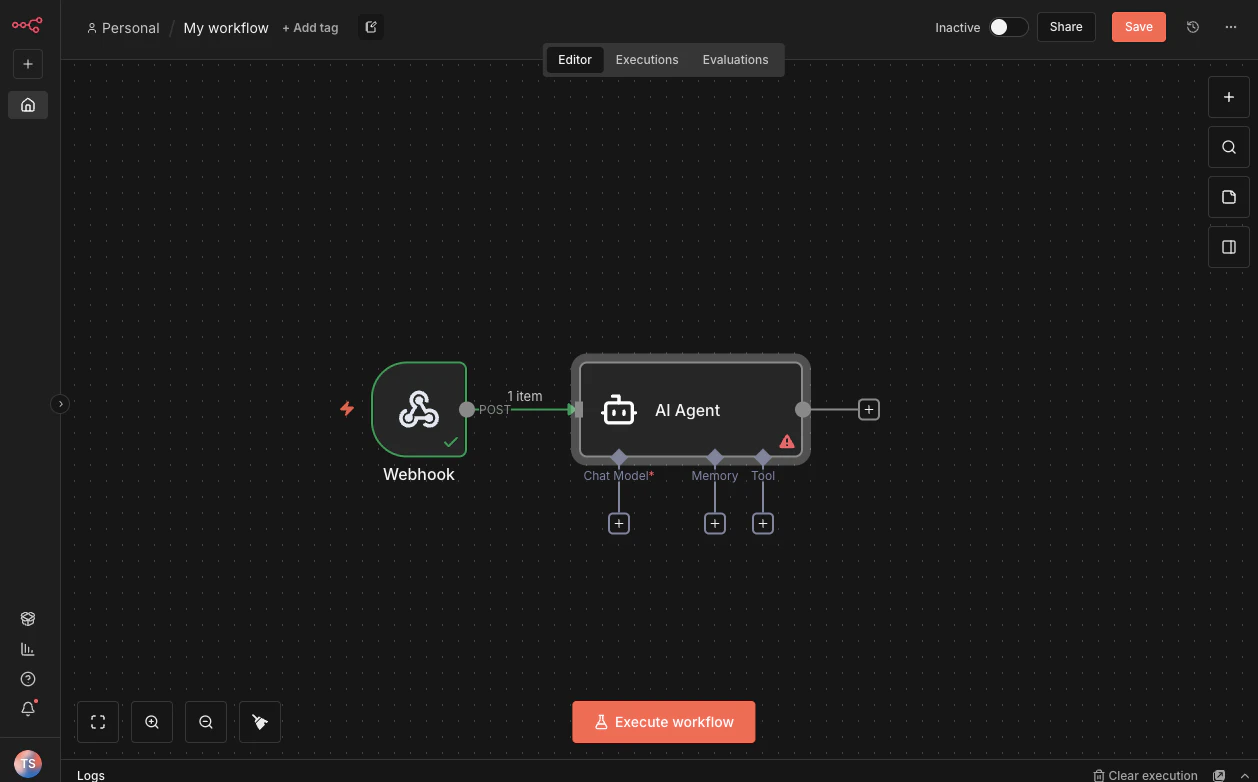This screenshot has width=1258, height=782.
Task: Click the Memory connector label
Action: pos(715,476)
